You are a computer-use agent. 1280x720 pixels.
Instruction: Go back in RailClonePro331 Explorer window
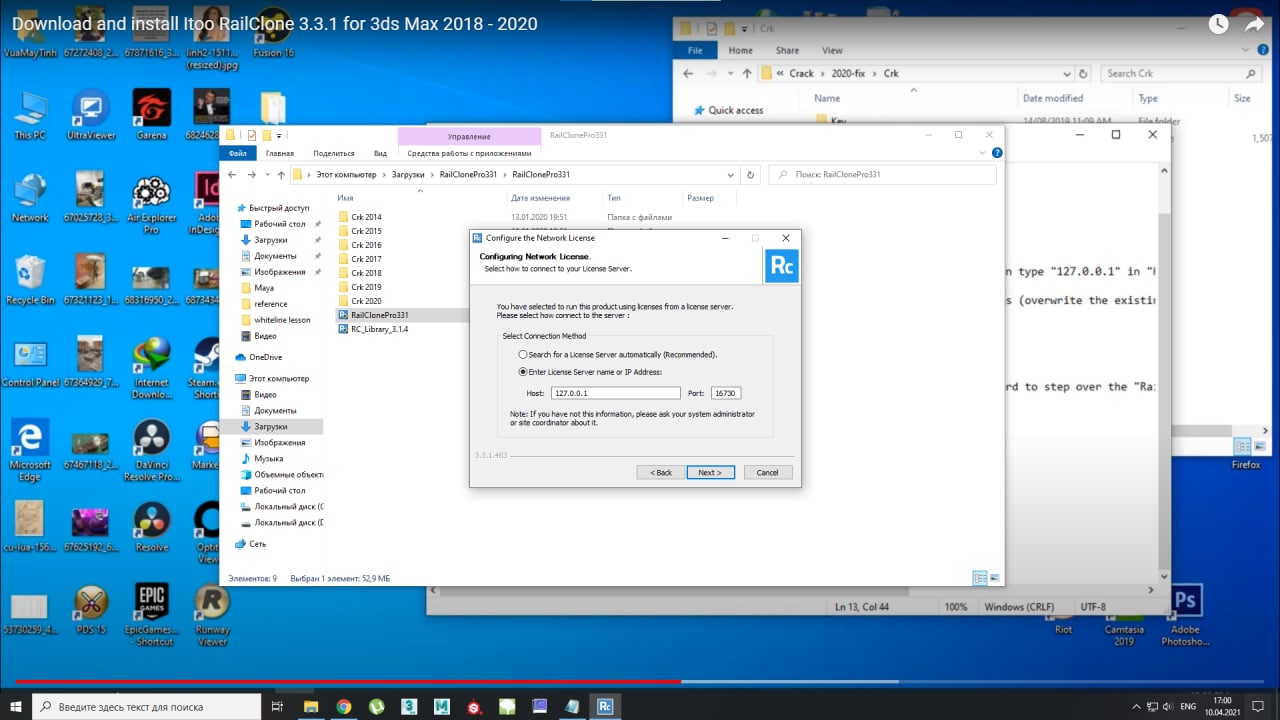233,174
